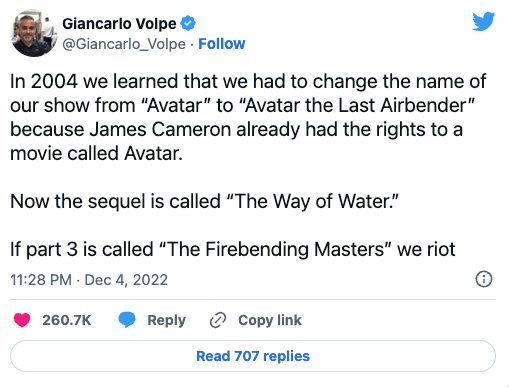This screenshot has width=509, height=387.
Task: Like the tweet with the heart icon
Action: tap(22, 320)
